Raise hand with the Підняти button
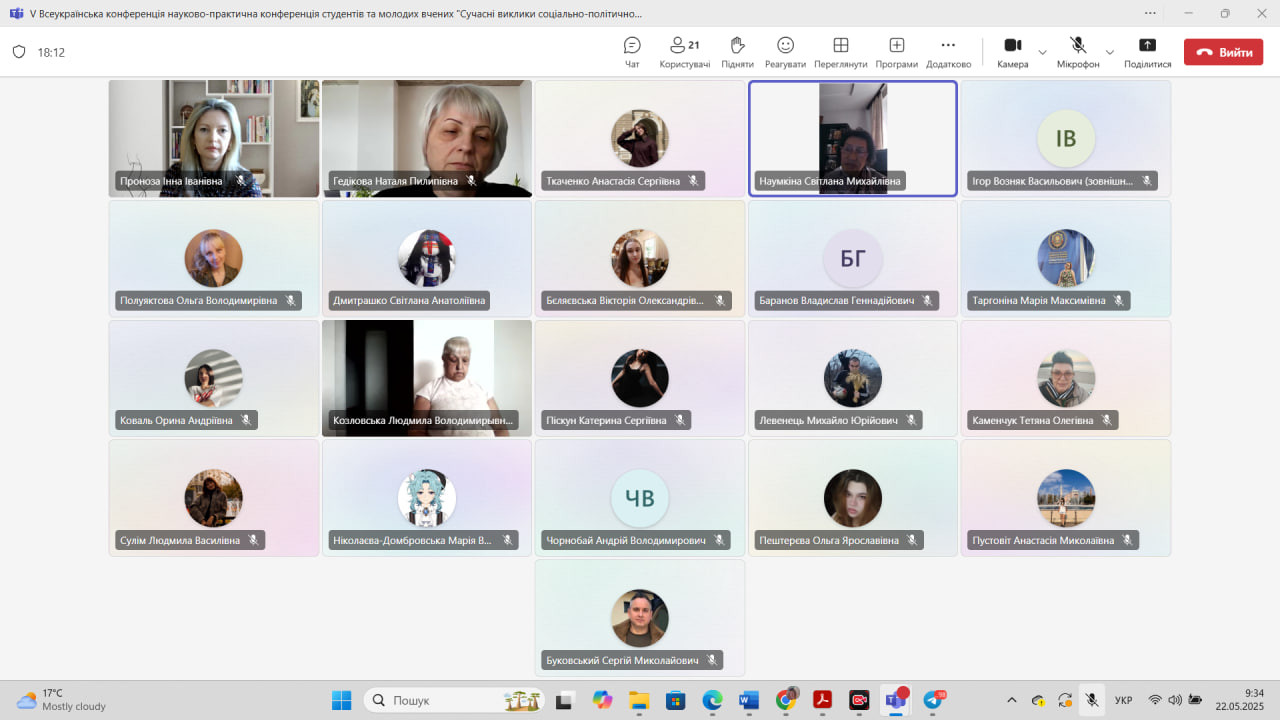The image size is (1280, 720). coord(737,52)
